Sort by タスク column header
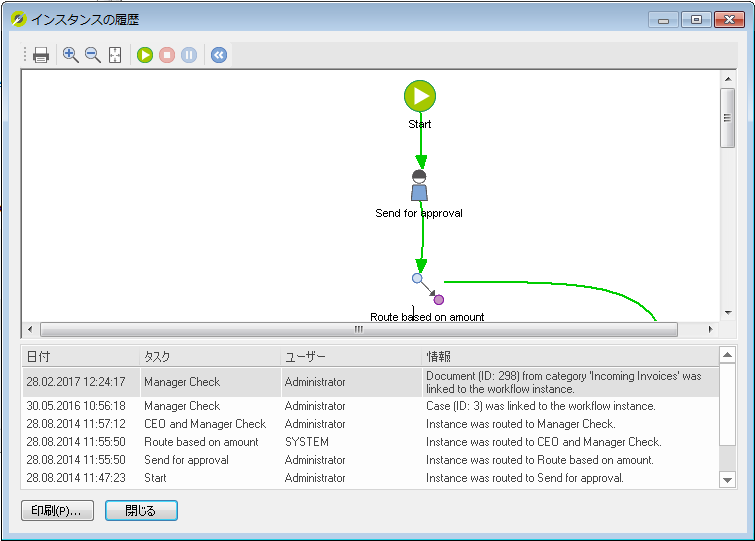755x541 pixels. point(210,357)
